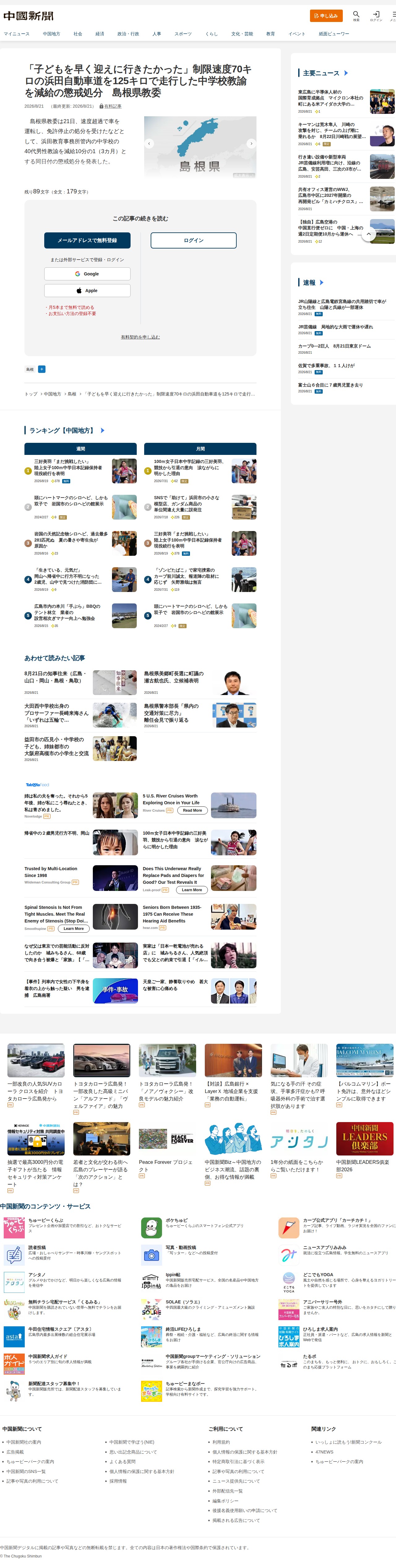Image resolution: width=396 pixels, height=1568 pixels.
Task: Click Learn More on Smoothspine ad
Action: 74,928
